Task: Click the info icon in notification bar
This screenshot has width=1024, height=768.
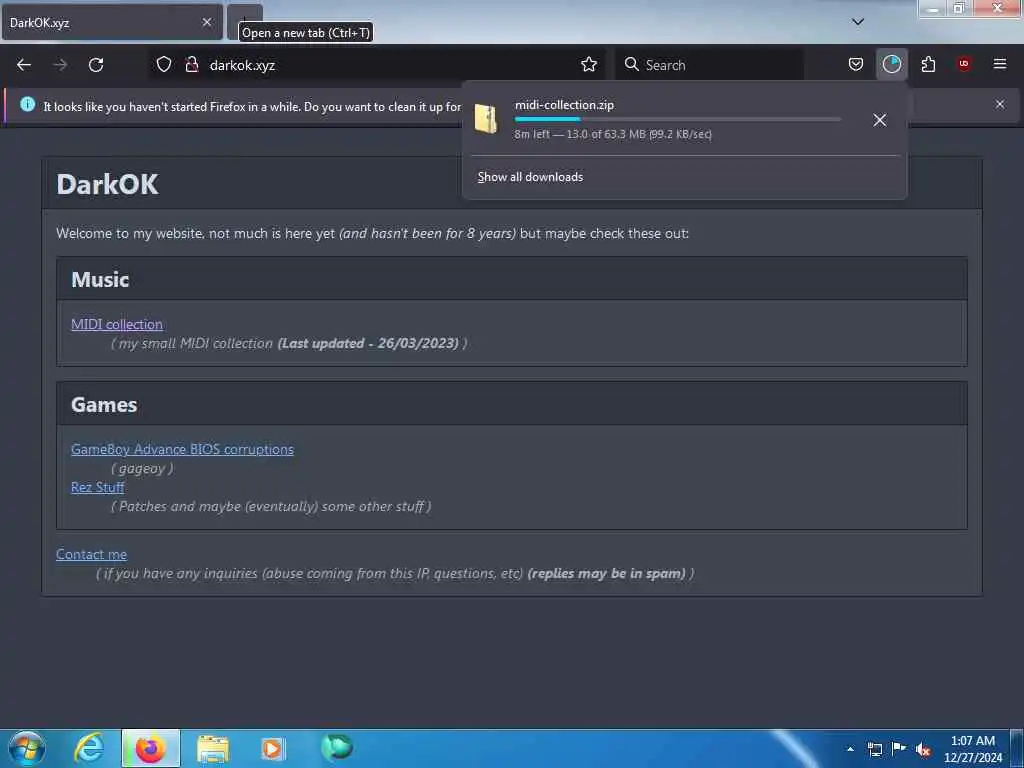Action: pyautogui.click(x=27, y=104)
